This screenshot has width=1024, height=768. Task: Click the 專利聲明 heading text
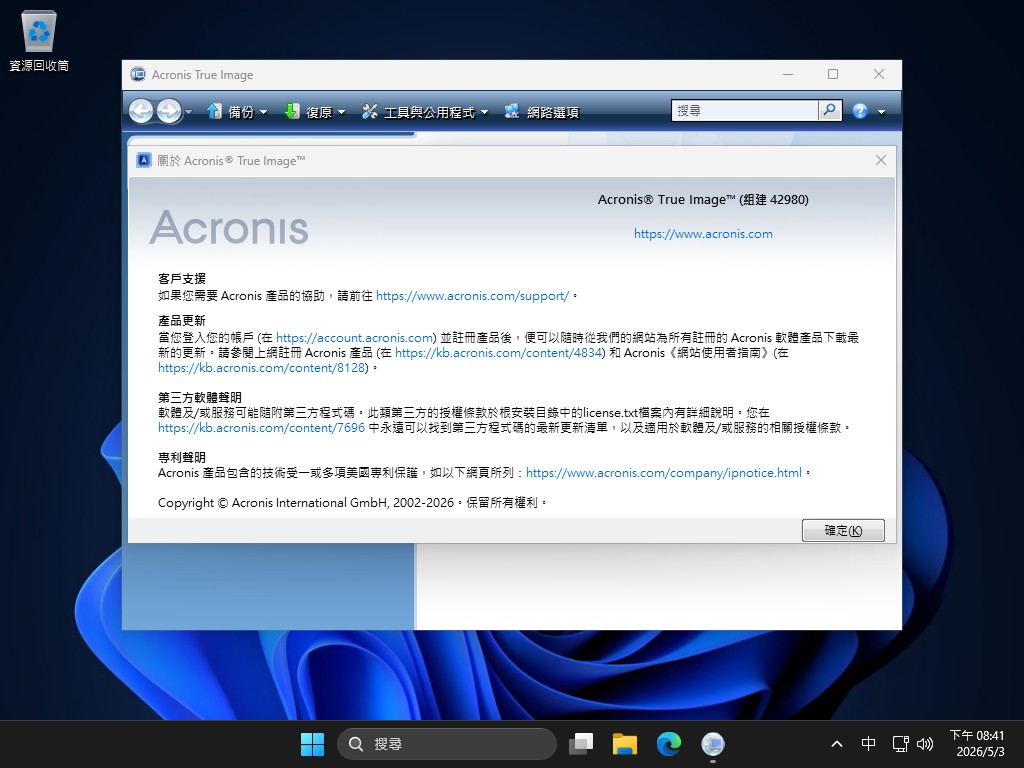point(182,457)
